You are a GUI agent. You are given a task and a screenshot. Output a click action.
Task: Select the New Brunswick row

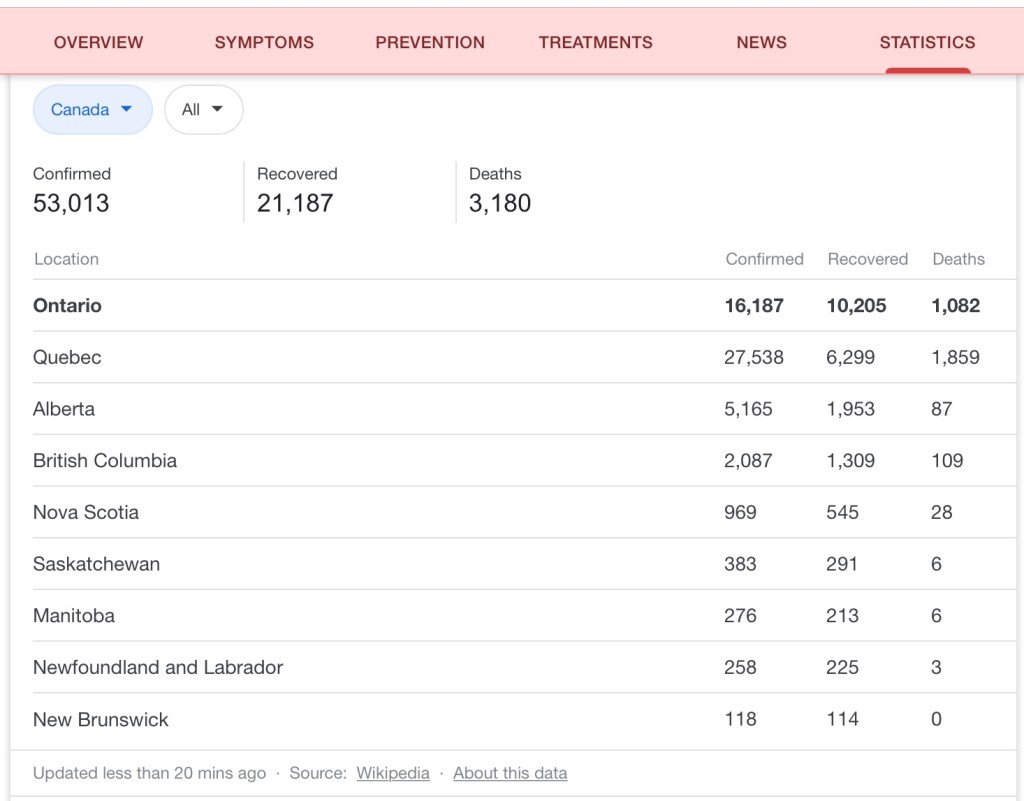[x=101, y=720]
